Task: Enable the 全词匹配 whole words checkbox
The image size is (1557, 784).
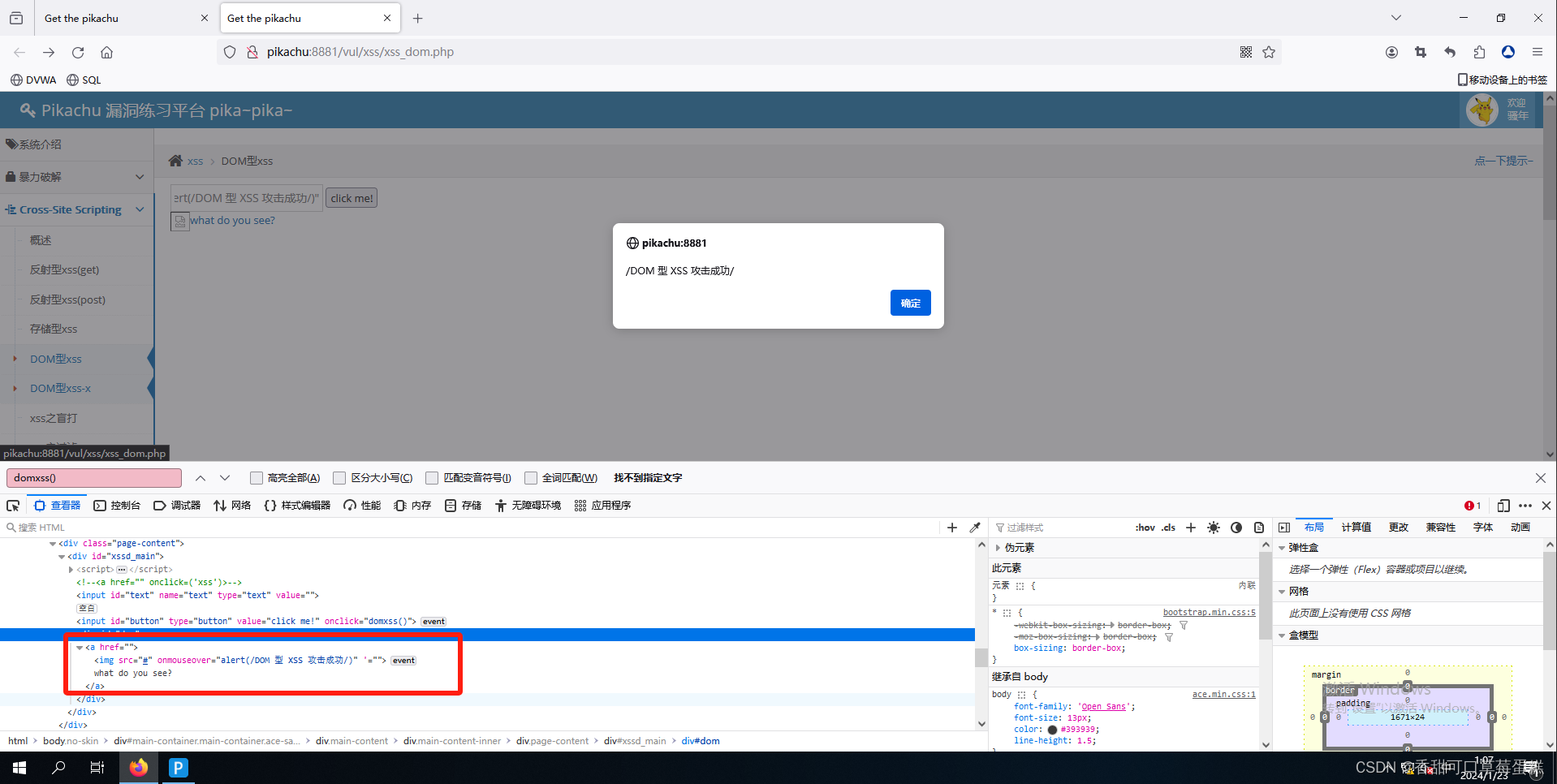Action: point(531,478)
